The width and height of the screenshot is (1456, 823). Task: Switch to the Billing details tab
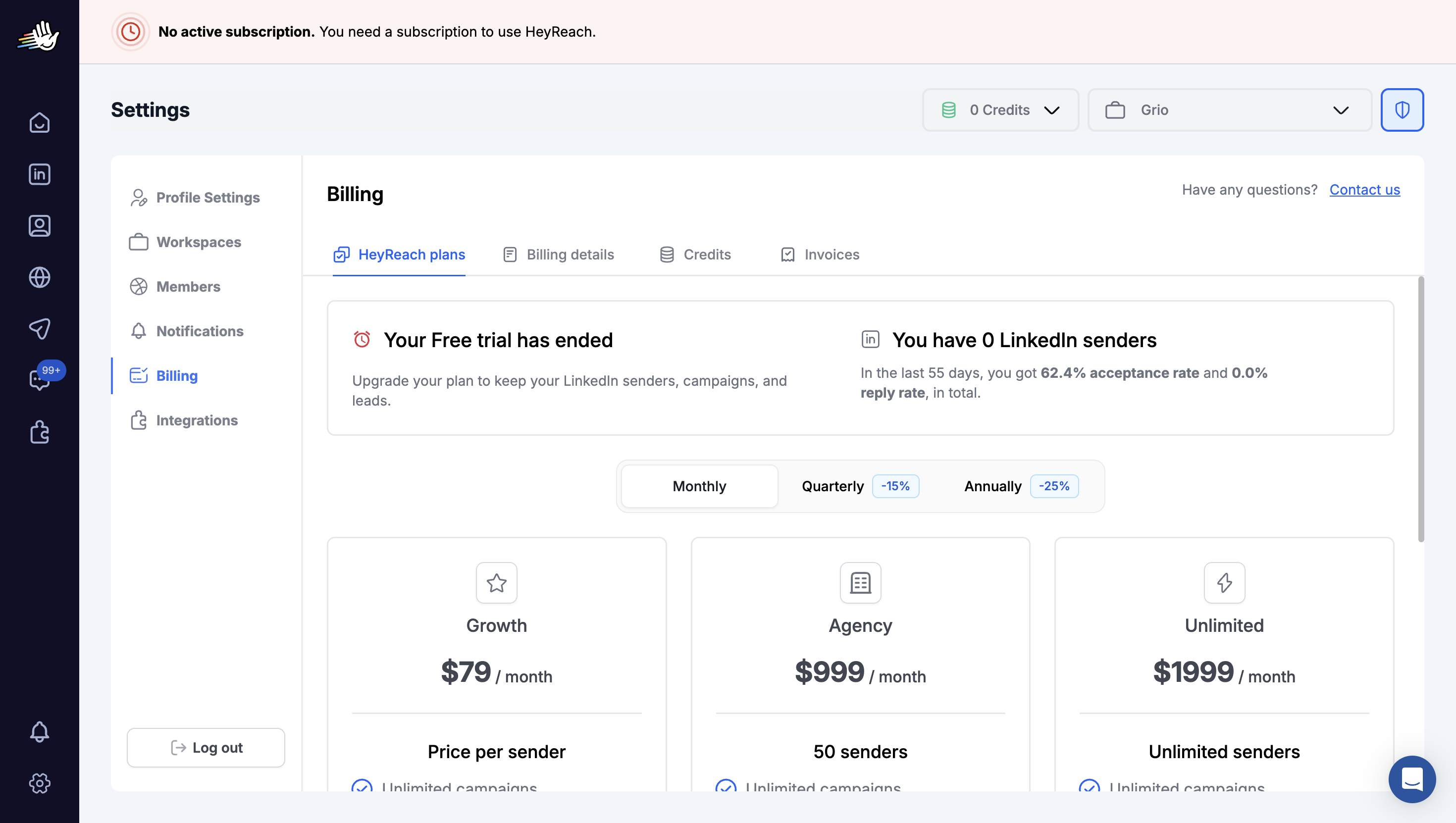pyautogui.click(x=559, y=255)
